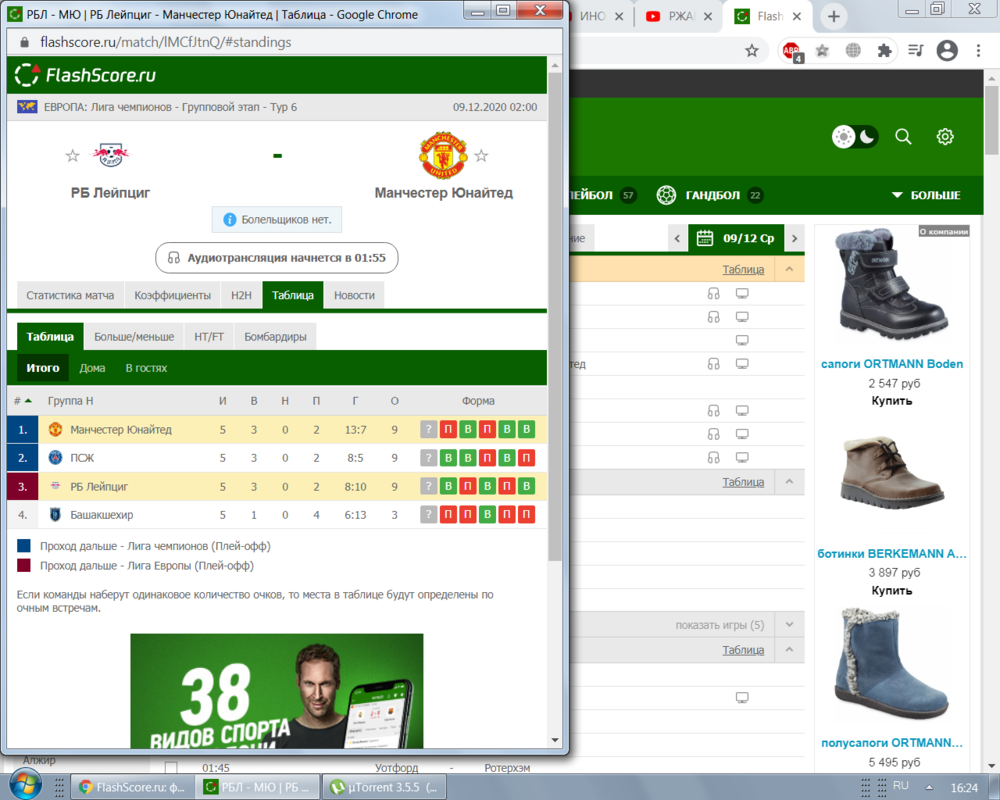
Task: Click Башакшехир in the standings table
Action: click(x=102, y=514)
